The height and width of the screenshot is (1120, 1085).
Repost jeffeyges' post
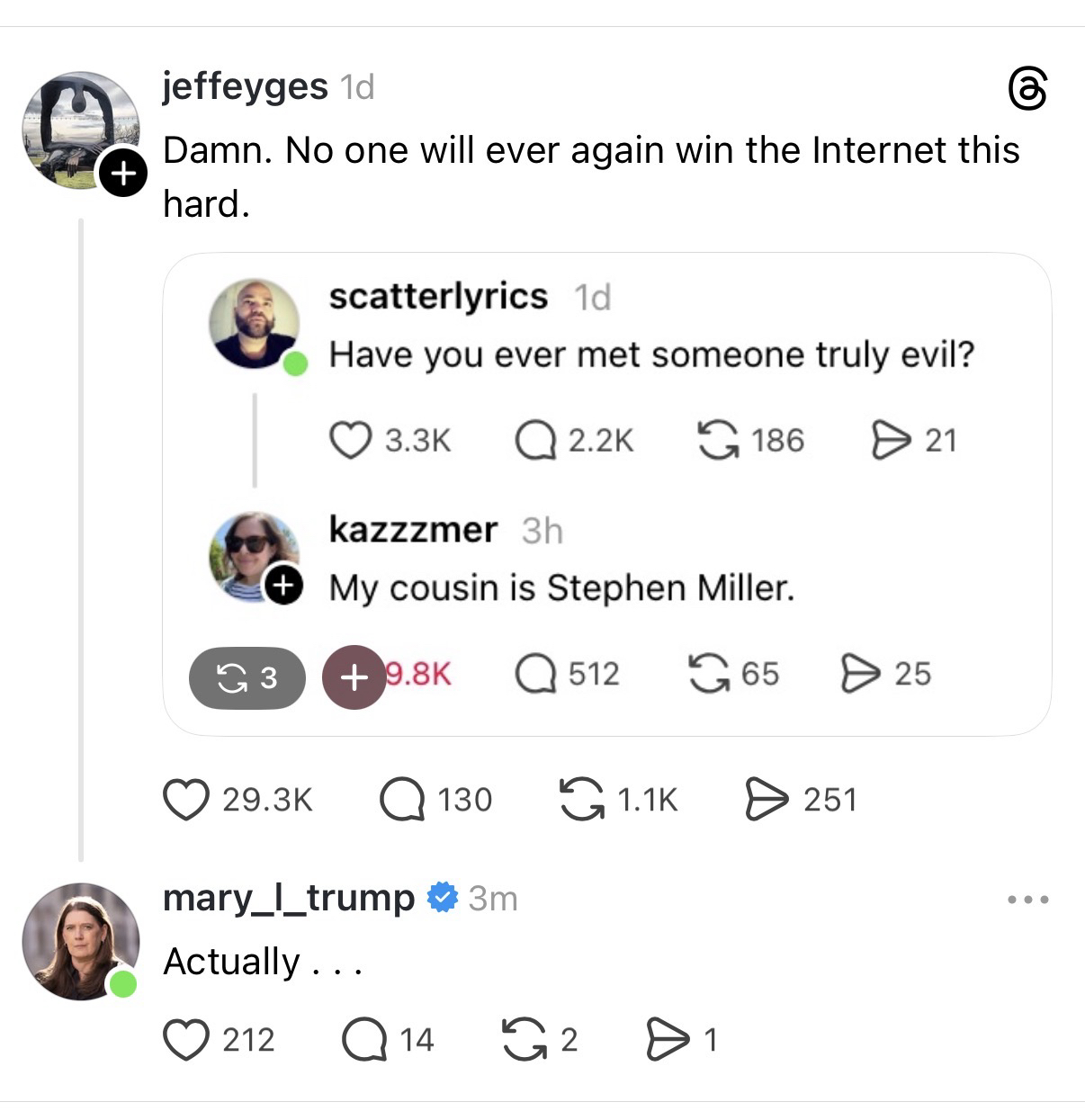coord(582,800)
